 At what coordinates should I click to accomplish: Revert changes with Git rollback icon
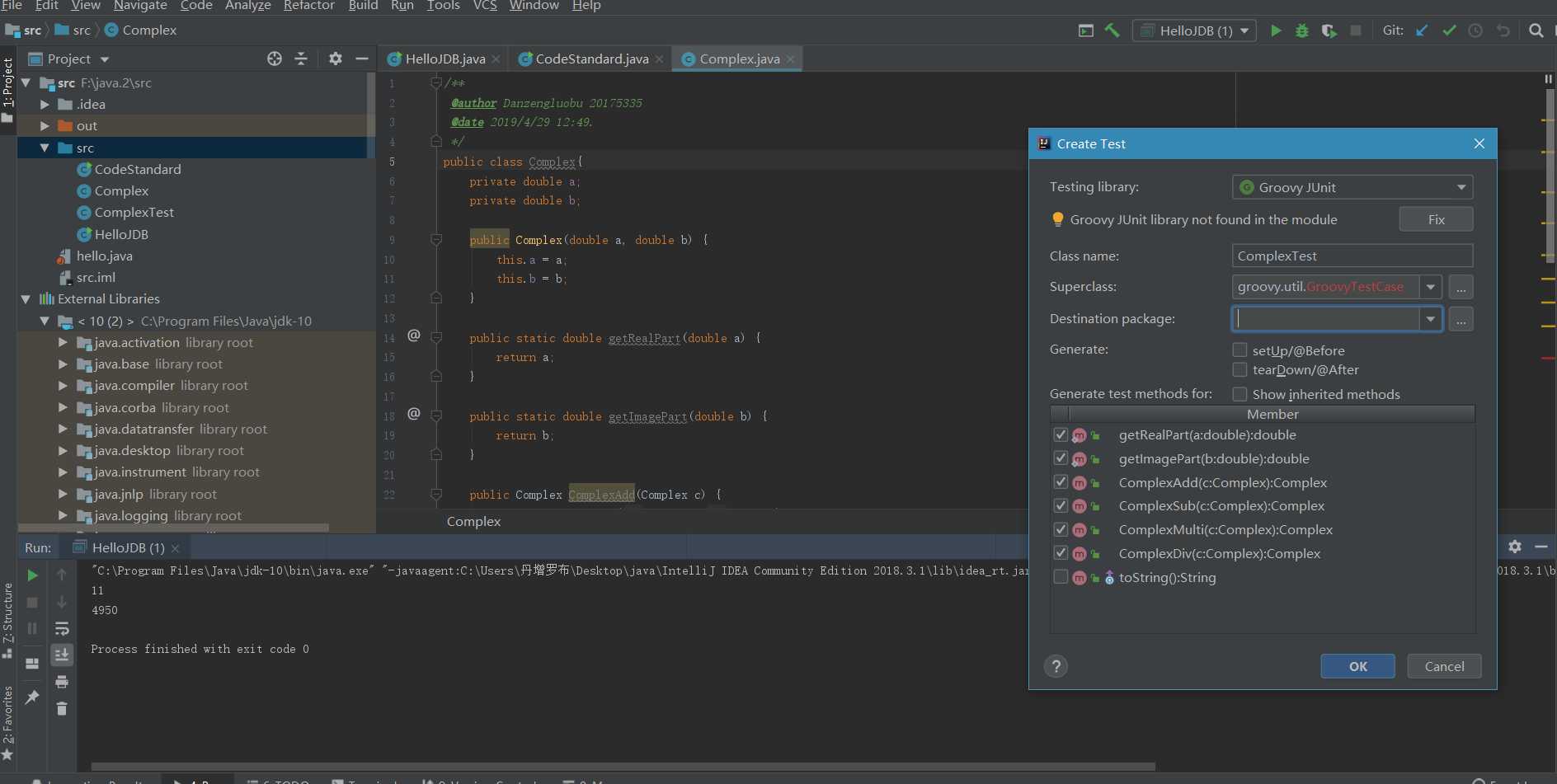[x=1503, y=31]
